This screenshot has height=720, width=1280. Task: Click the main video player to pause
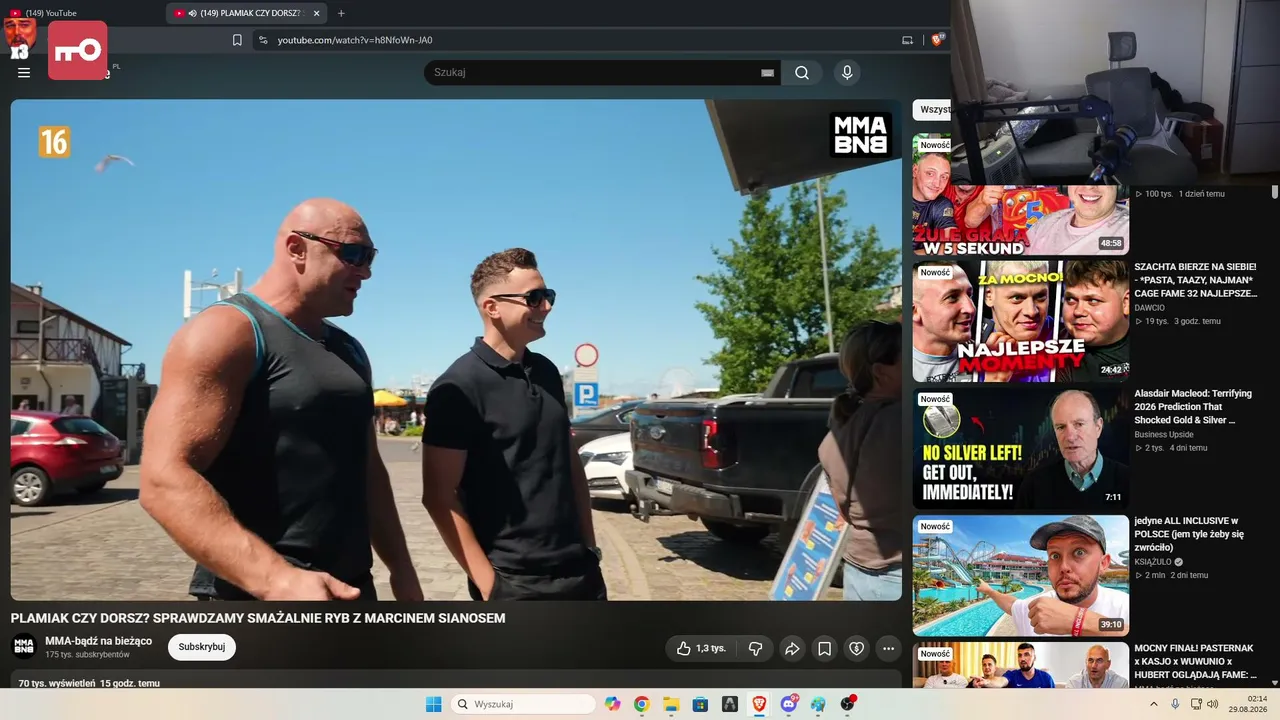click(456, 350)
